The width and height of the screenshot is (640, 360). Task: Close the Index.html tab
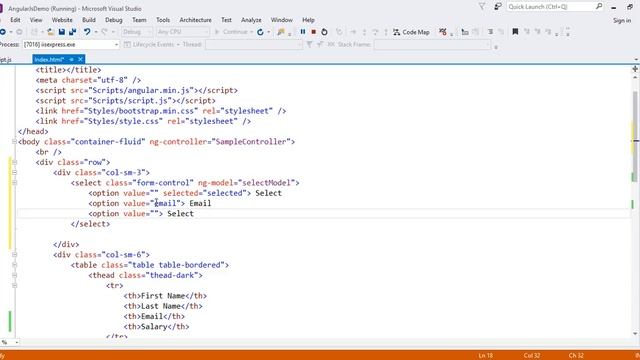pyautogui.click(x=80, y=60)
